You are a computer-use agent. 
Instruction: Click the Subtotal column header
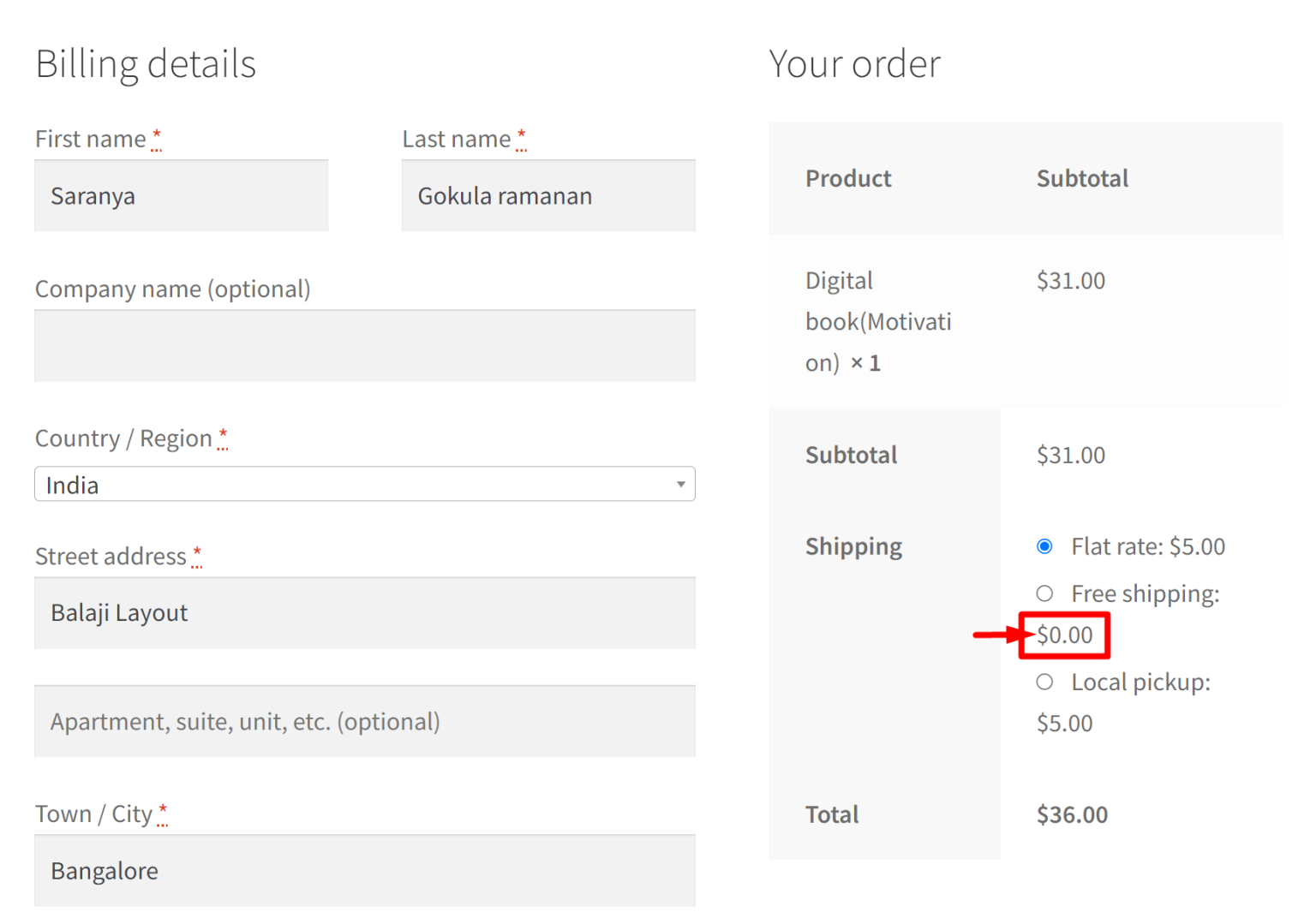1082,178
